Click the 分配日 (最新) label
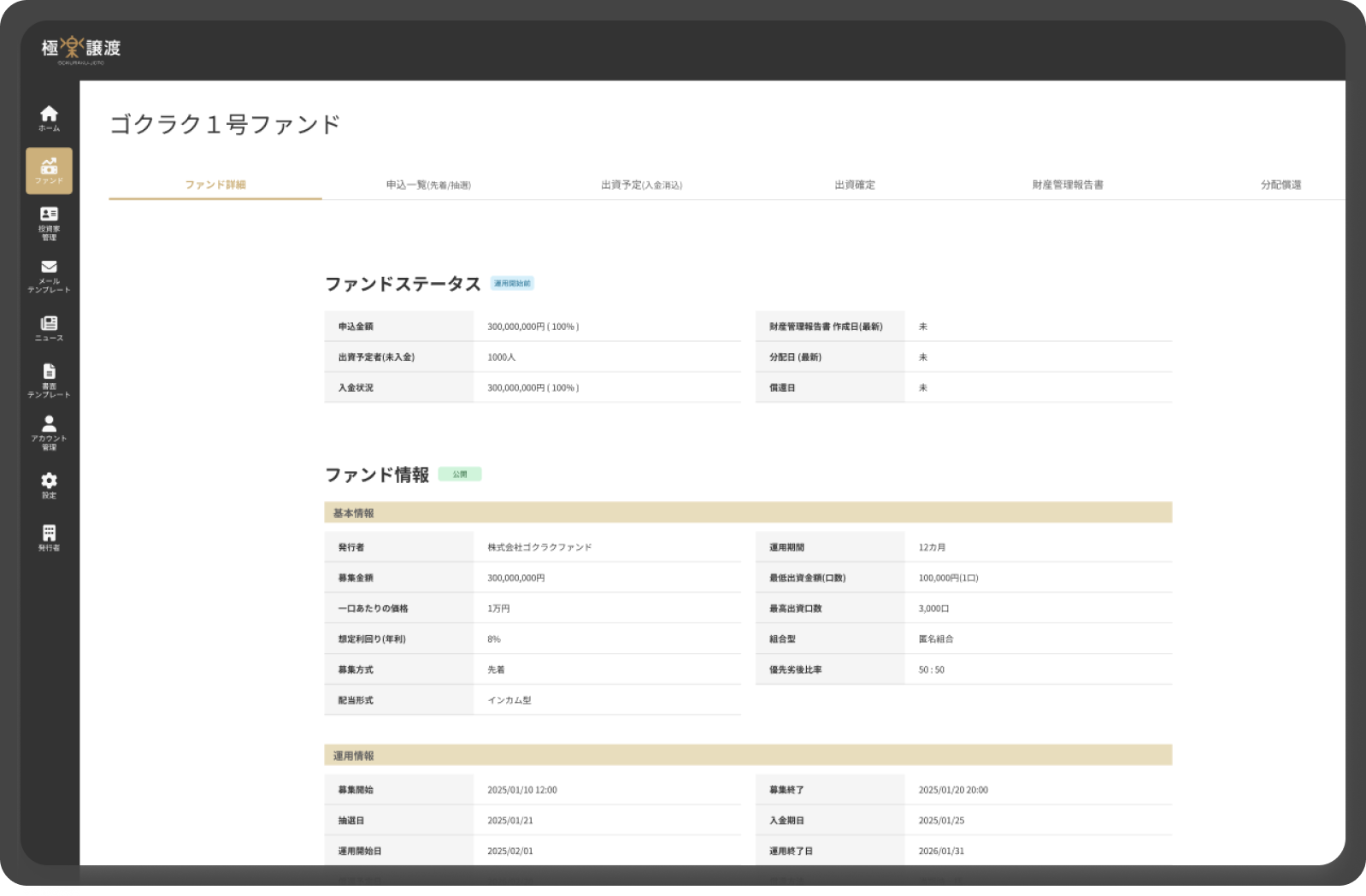Viewport: 1366px width, 896px height. [x=795, y=357]
